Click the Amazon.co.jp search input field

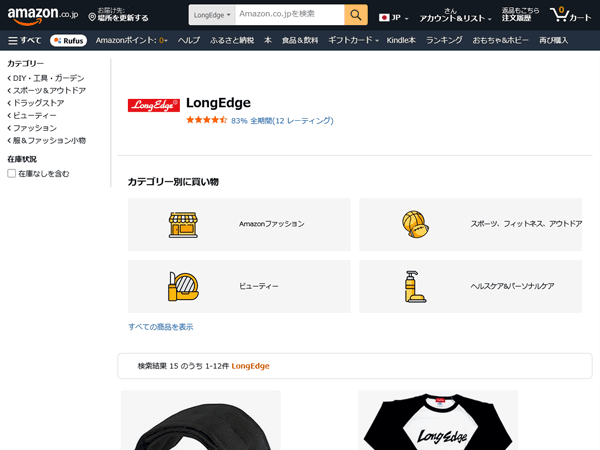pos(290,15)
